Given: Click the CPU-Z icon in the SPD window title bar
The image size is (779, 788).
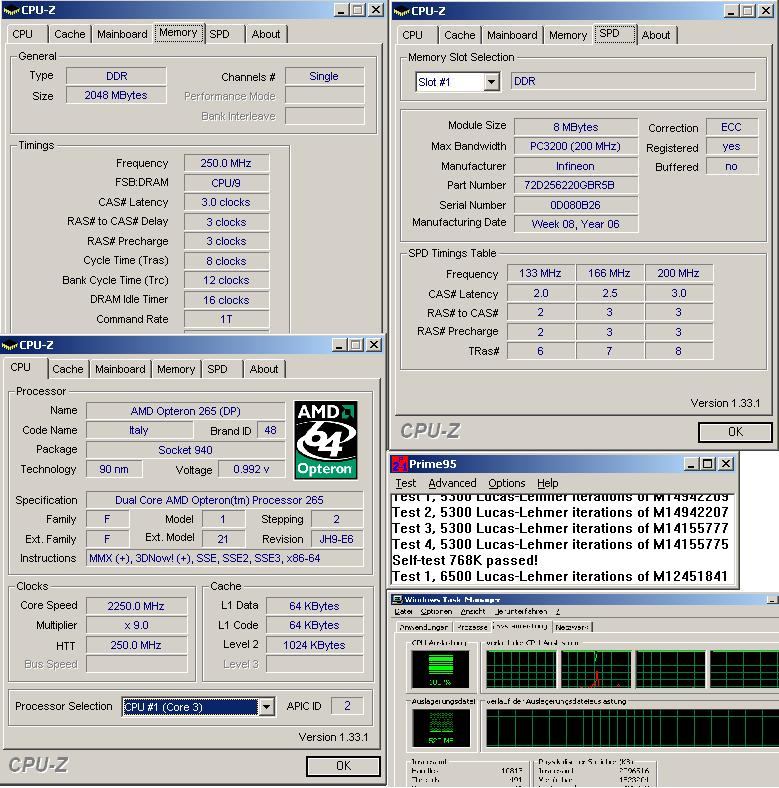Looking at the screenshot, I should click(x=402, y=11).
